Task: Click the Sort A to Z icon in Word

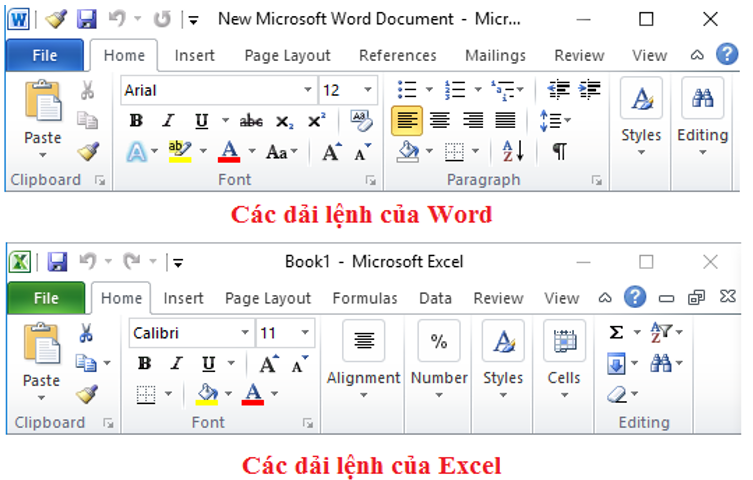Action: (x=512, y=151)
